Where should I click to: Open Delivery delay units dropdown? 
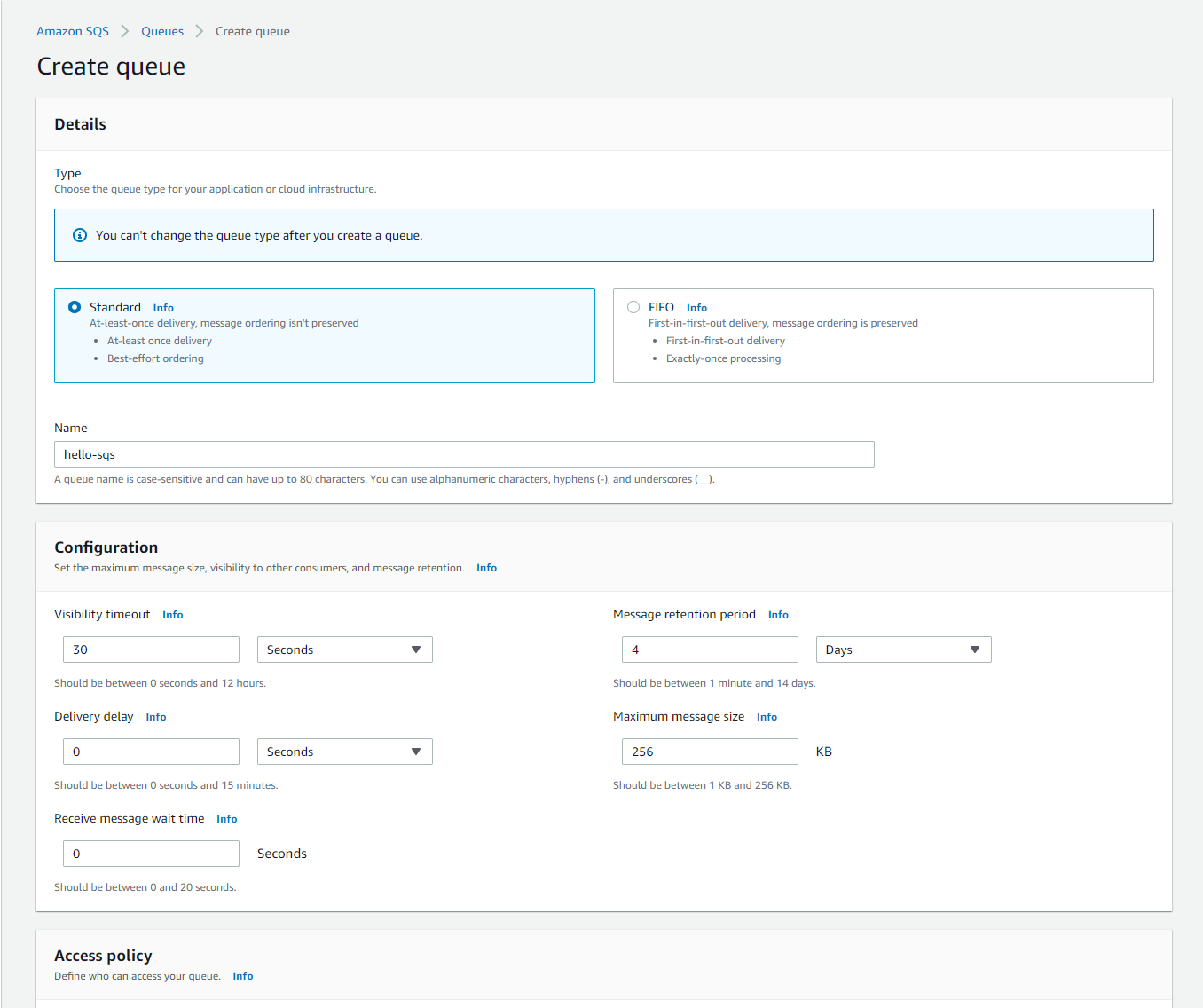[x=345, y=752]
